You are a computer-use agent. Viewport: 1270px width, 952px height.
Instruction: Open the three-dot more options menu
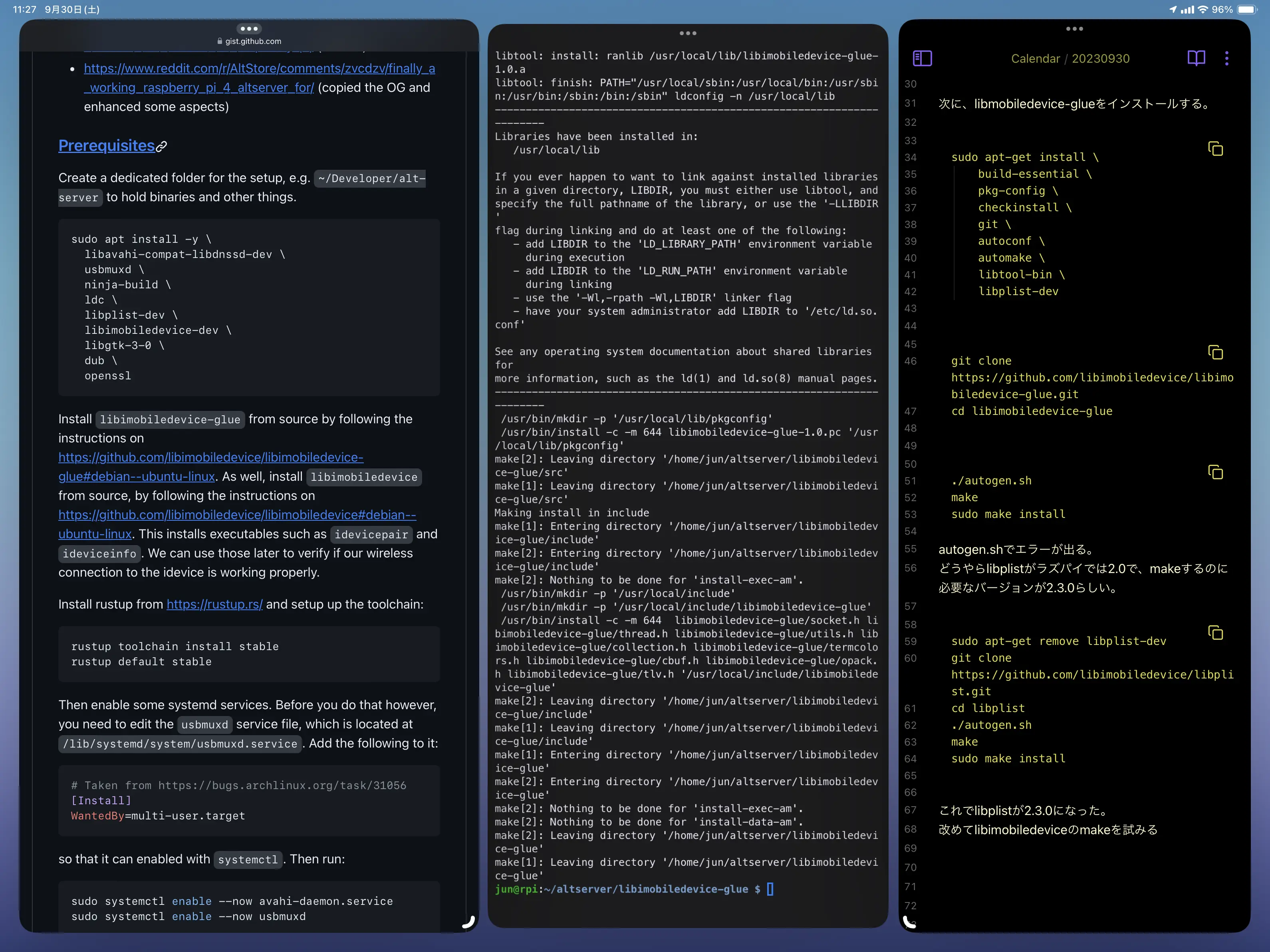pyautogui.click(x=1226, y=58)
